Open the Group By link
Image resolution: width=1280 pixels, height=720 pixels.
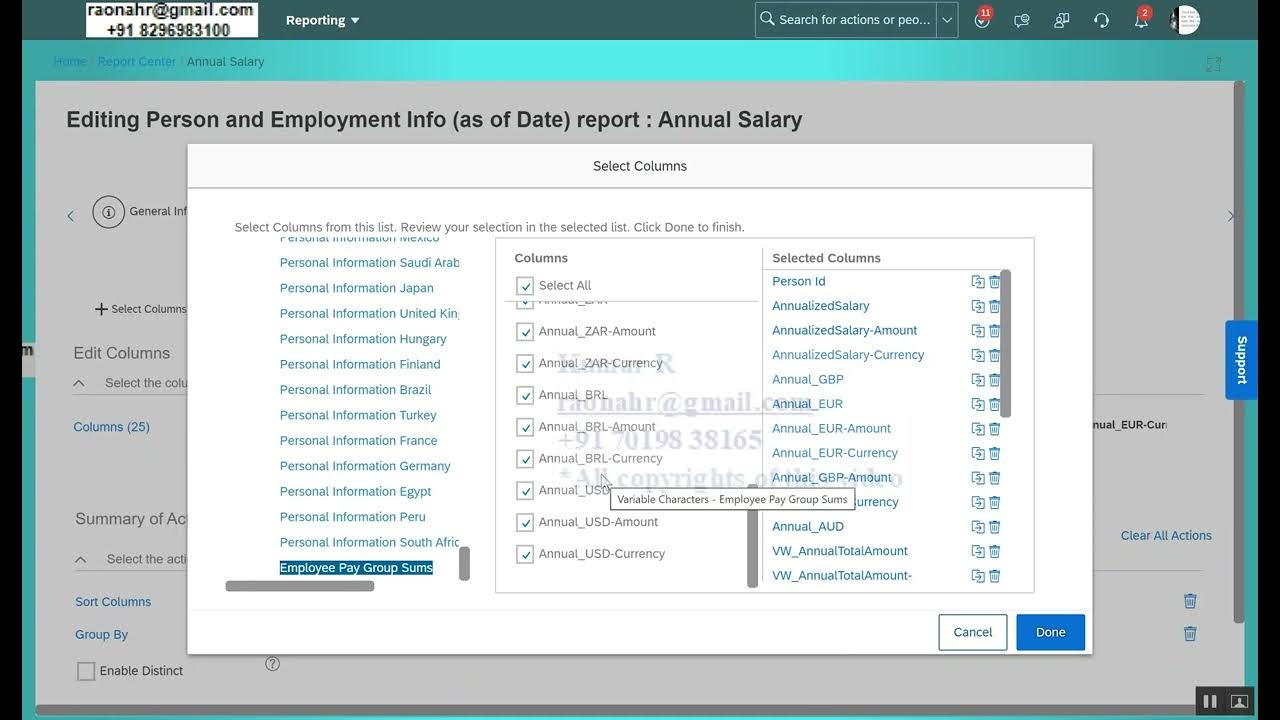[x=101, y=635]
